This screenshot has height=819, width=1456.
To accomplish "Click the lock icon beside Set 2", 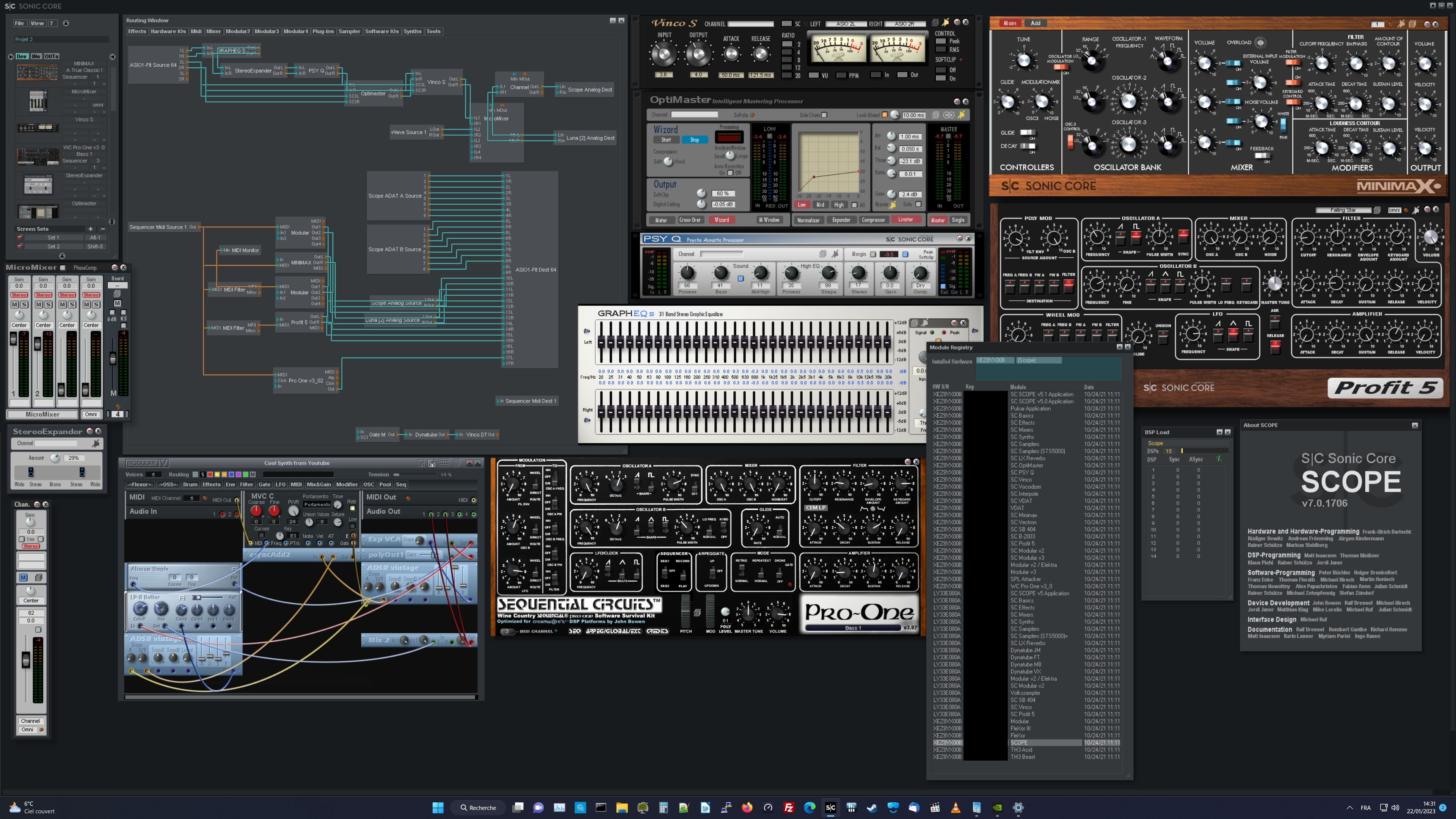I will coord(20,246).
